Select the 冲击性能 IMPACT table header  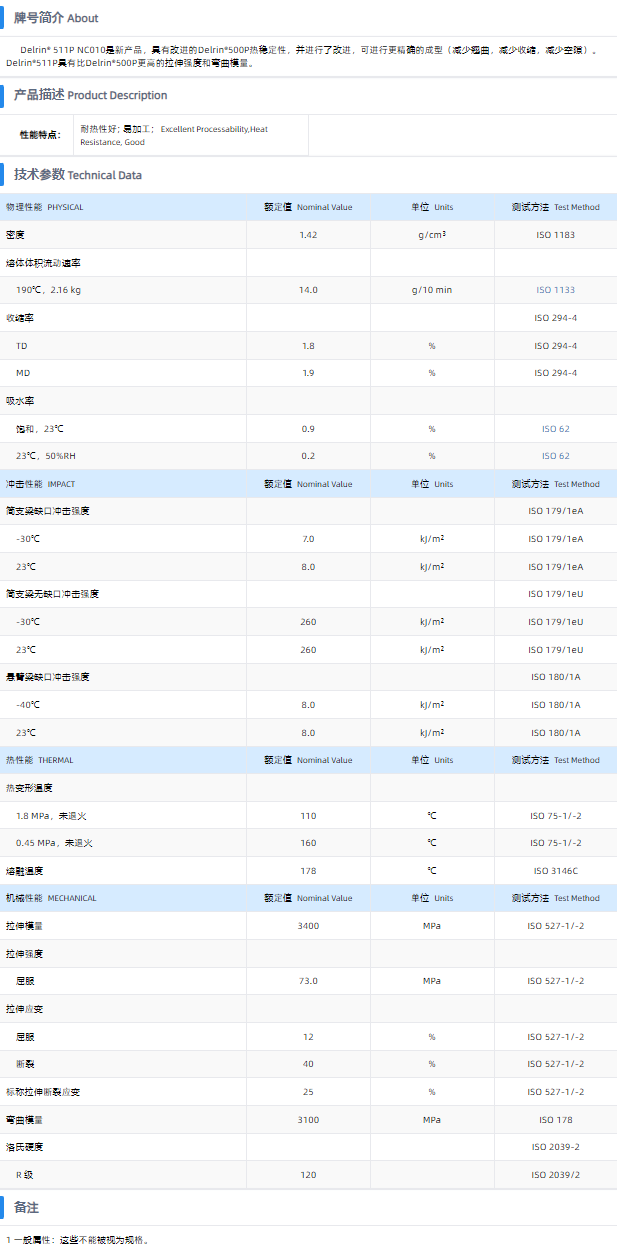41,484
